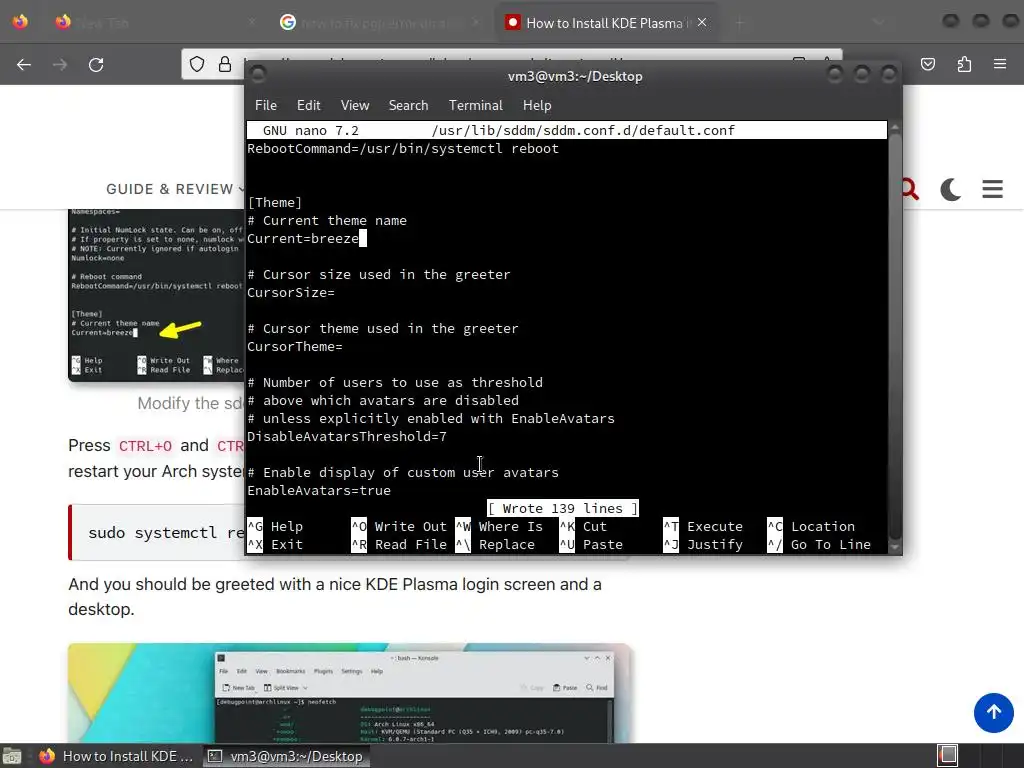Open Save to Pocket in Firefox

pos(928,64)
